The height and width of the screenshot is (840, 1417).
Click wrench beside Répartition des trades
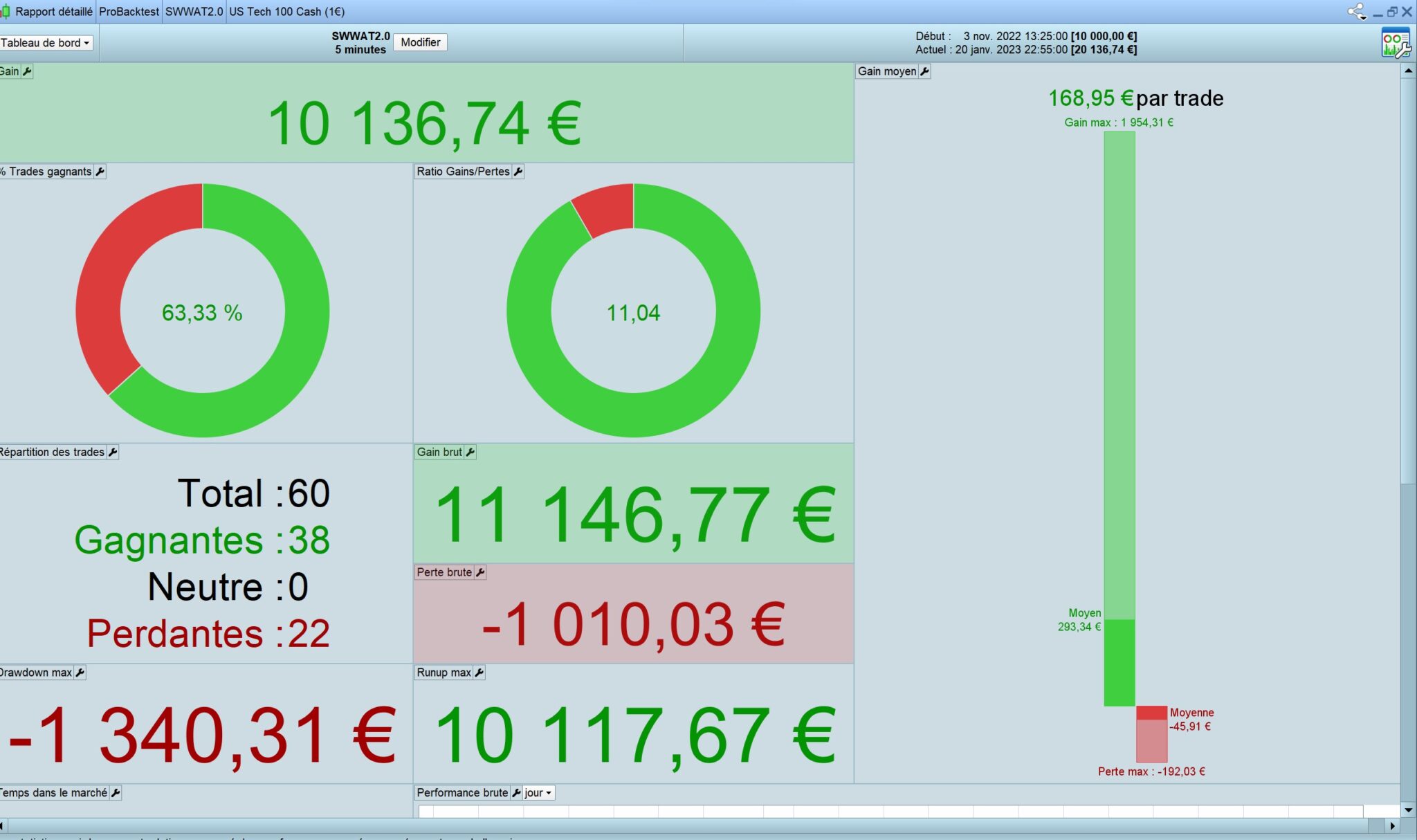[113, 452]
